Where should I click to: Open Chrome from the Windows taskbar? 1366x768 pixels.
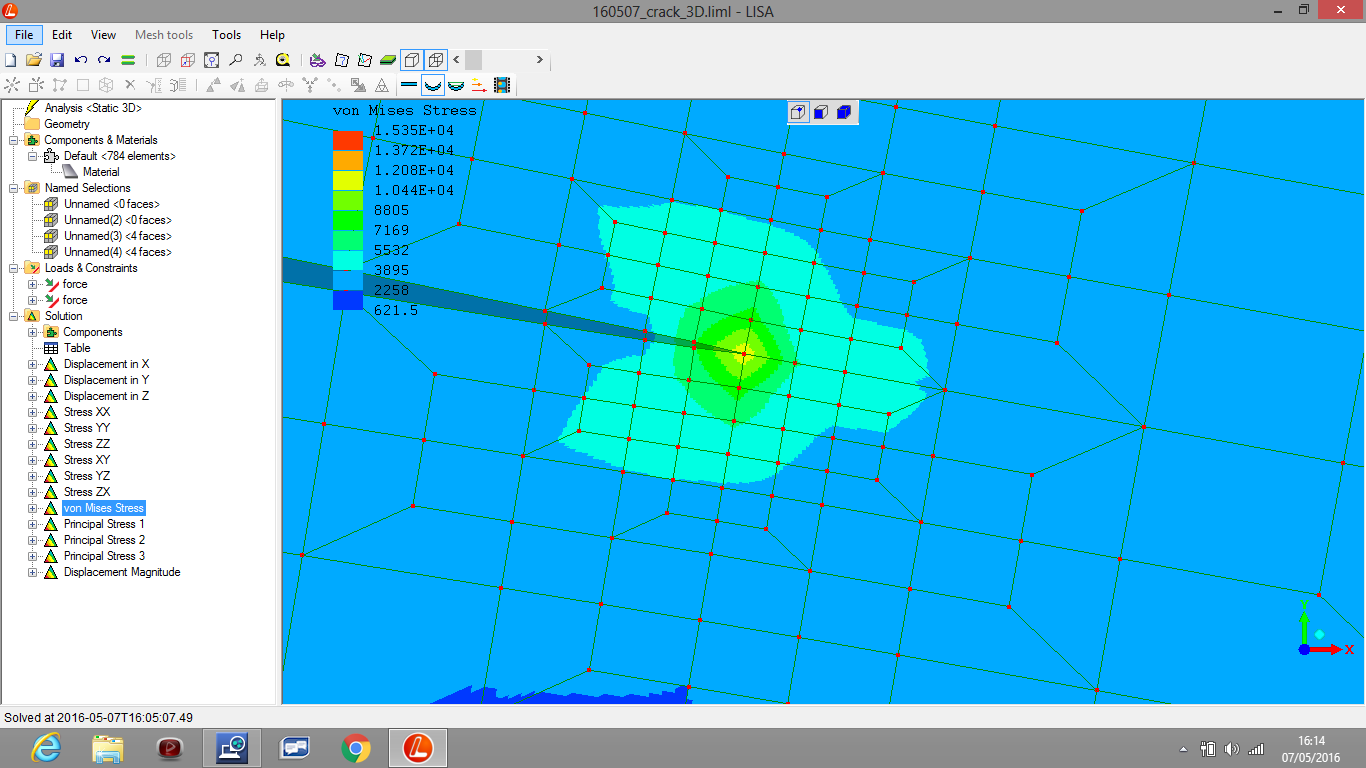click(356, 747)
